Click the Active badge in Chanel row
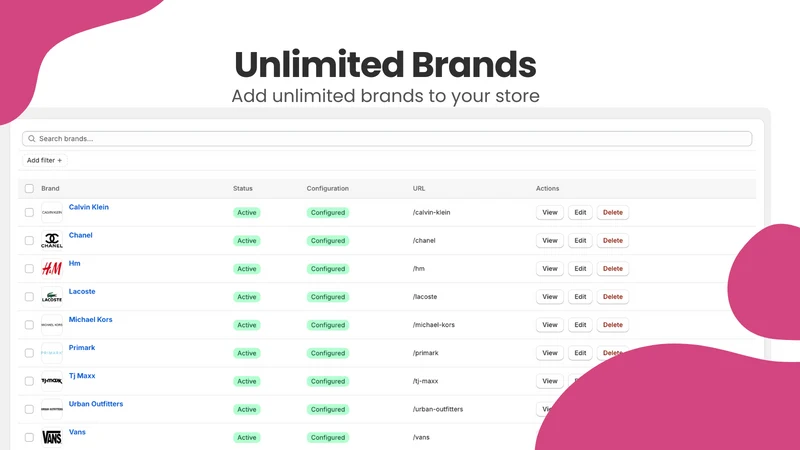 (246, 240)
